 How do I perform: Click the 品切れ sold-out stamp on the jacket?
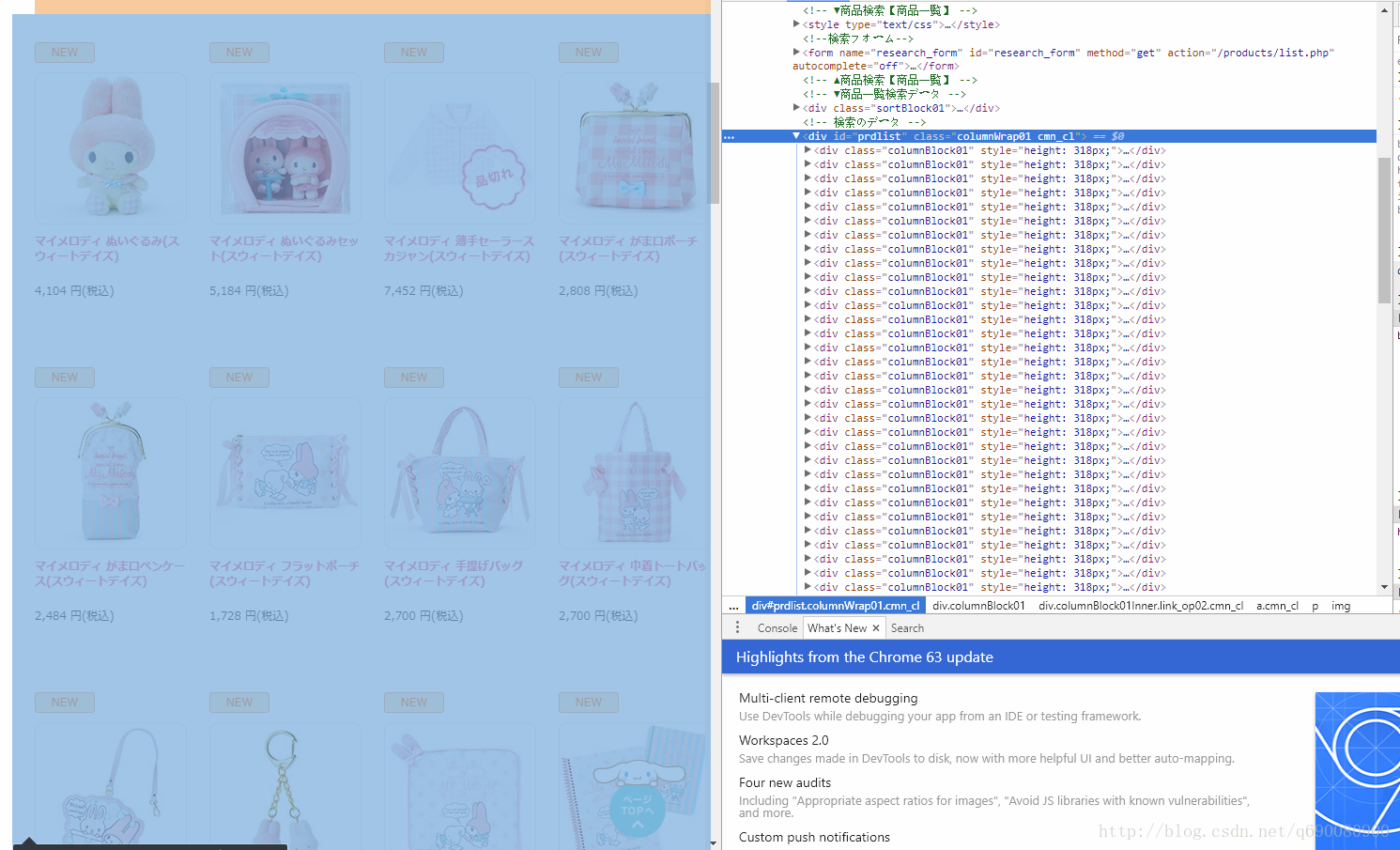point(494,178)
